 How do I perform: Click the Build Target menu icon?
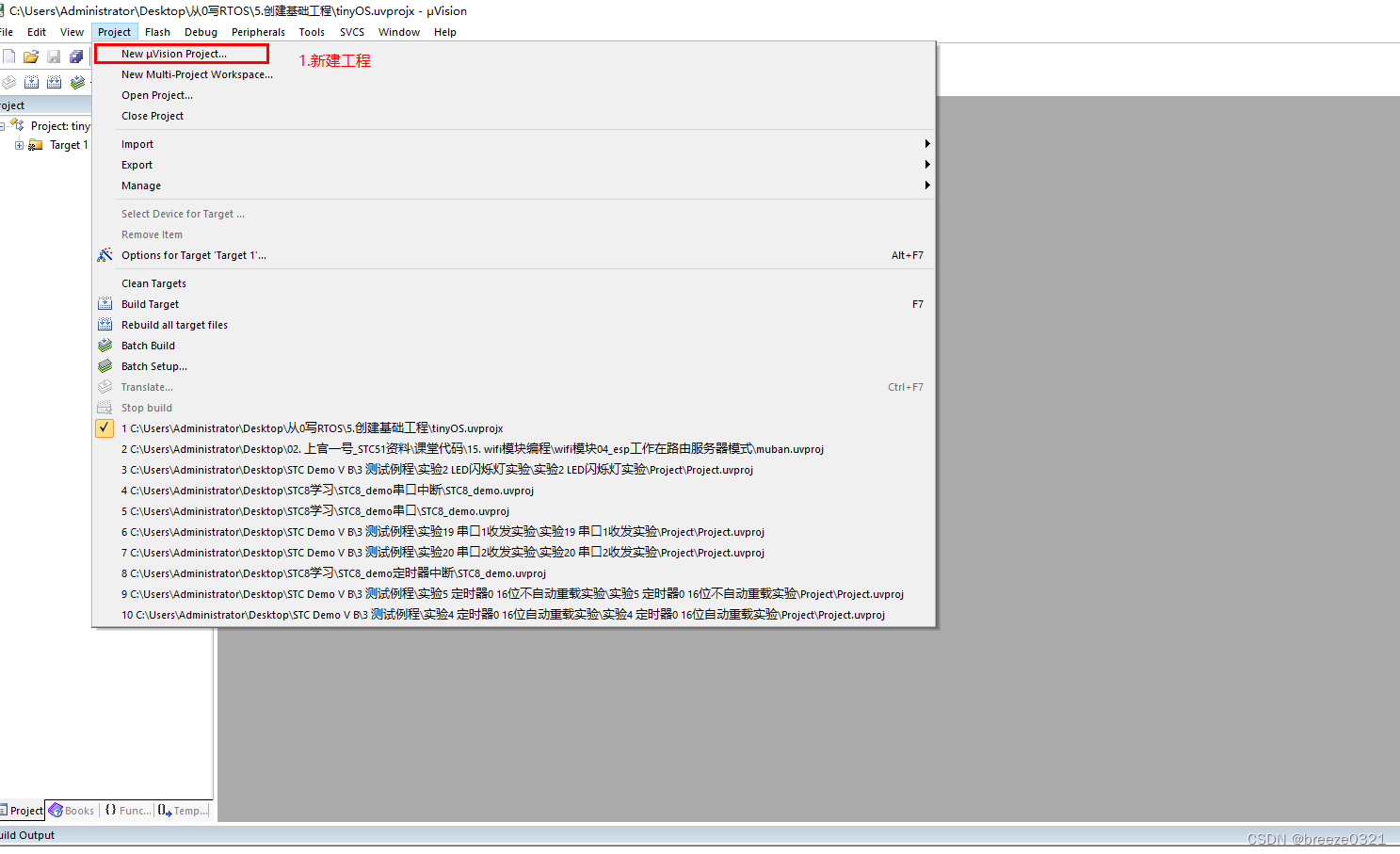[105, 304]
